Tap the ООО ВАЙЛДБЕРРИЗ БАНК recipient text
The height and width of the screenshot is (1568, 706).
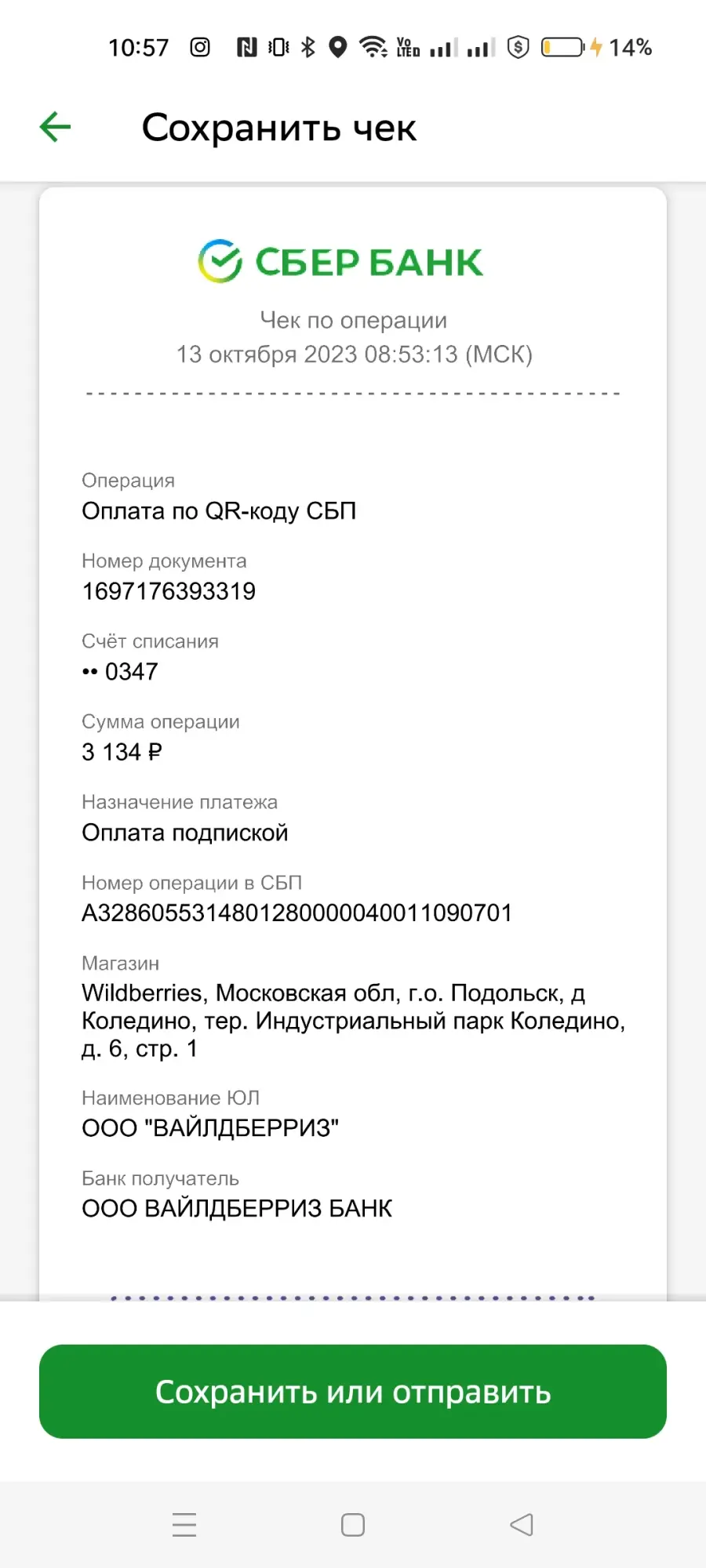click(x=237, y=1208)
